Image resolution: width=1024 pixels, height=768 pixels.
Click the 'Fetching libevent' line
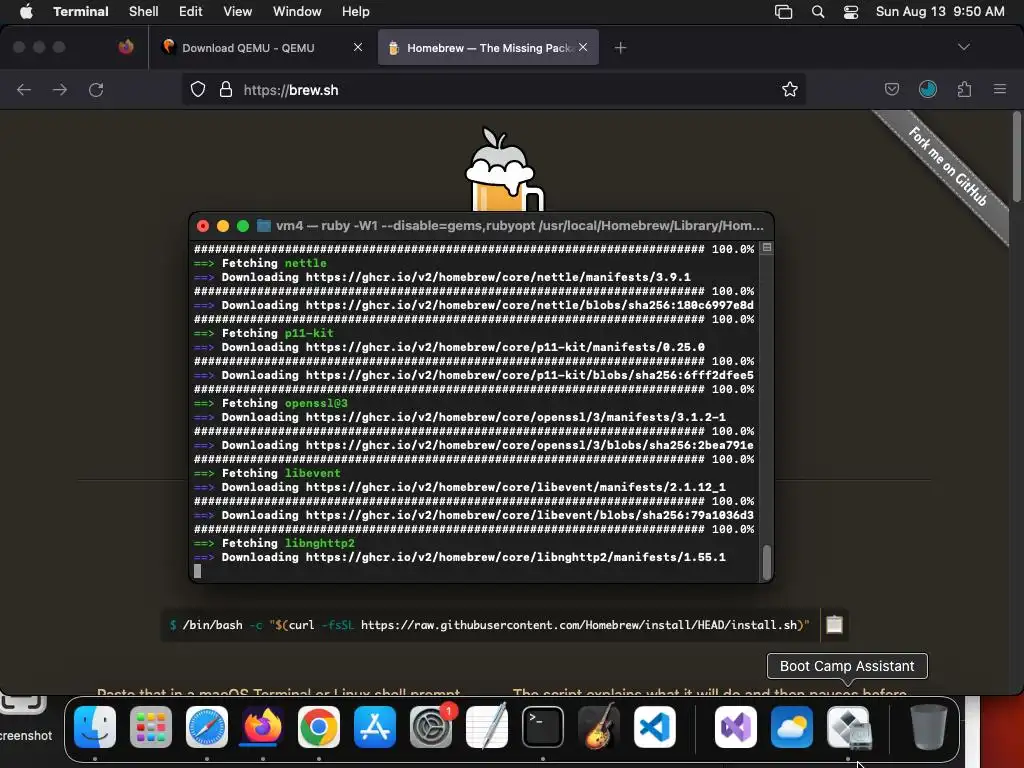[267, 473]
